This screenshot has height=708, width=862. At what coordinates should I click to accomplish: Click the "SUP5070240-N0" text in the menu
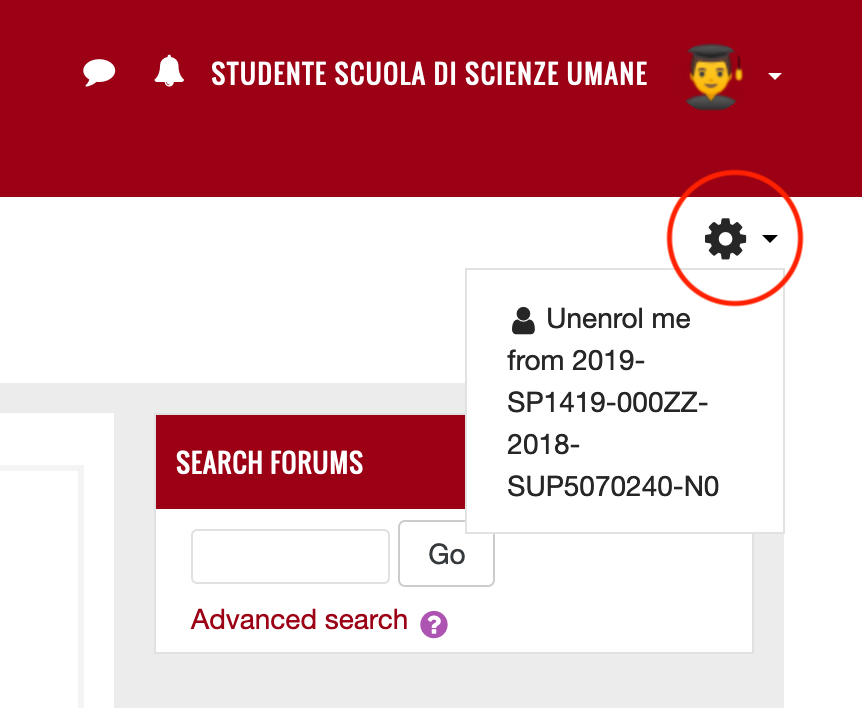click(x=612, y=487)
